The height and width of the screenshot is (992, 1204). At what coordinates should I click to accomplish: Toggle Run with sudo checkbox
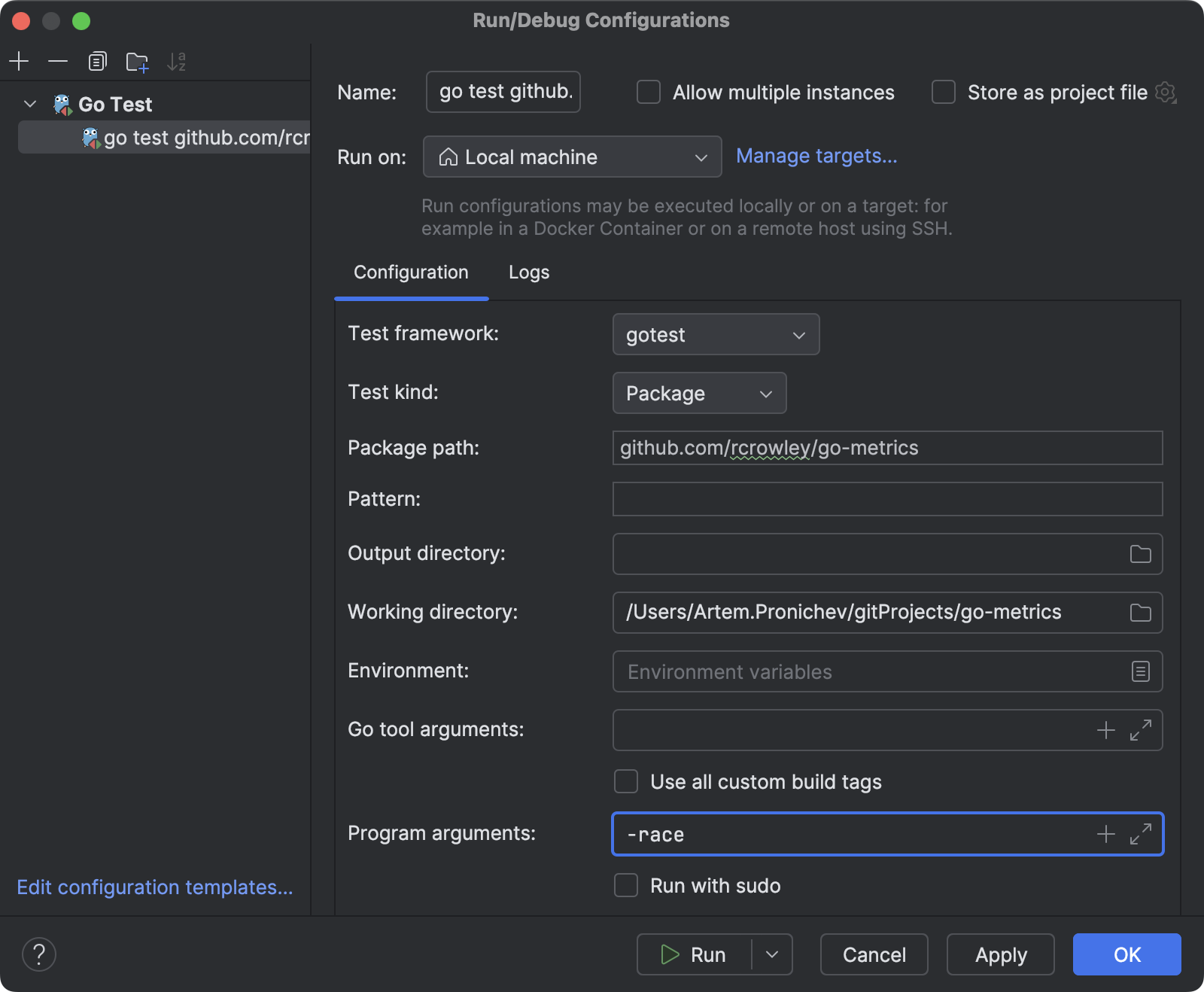[x=626, y=885]
